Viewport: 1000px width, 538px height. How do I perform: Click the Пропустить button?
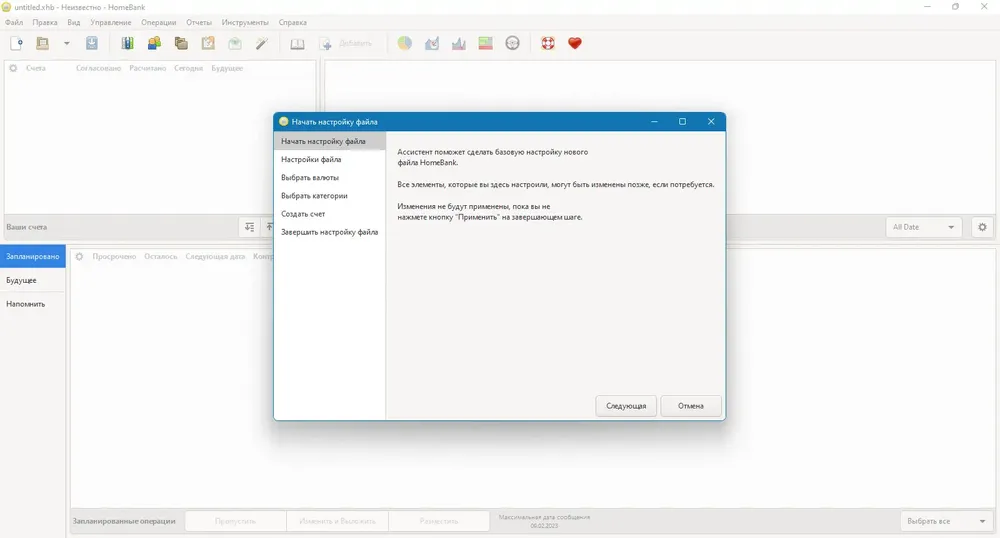(x=235, y=521)
